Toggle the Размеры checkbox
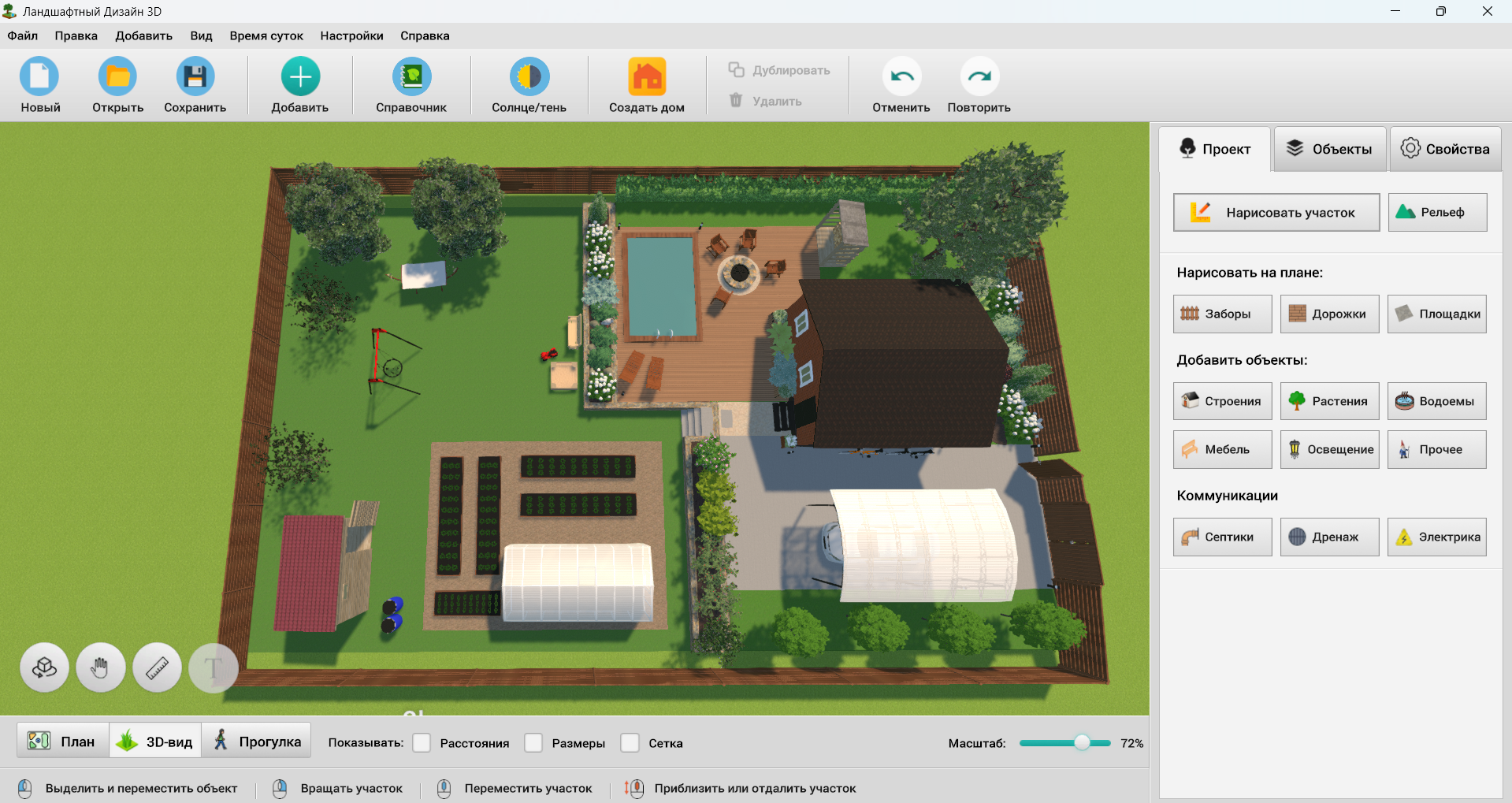 point(534,743)
